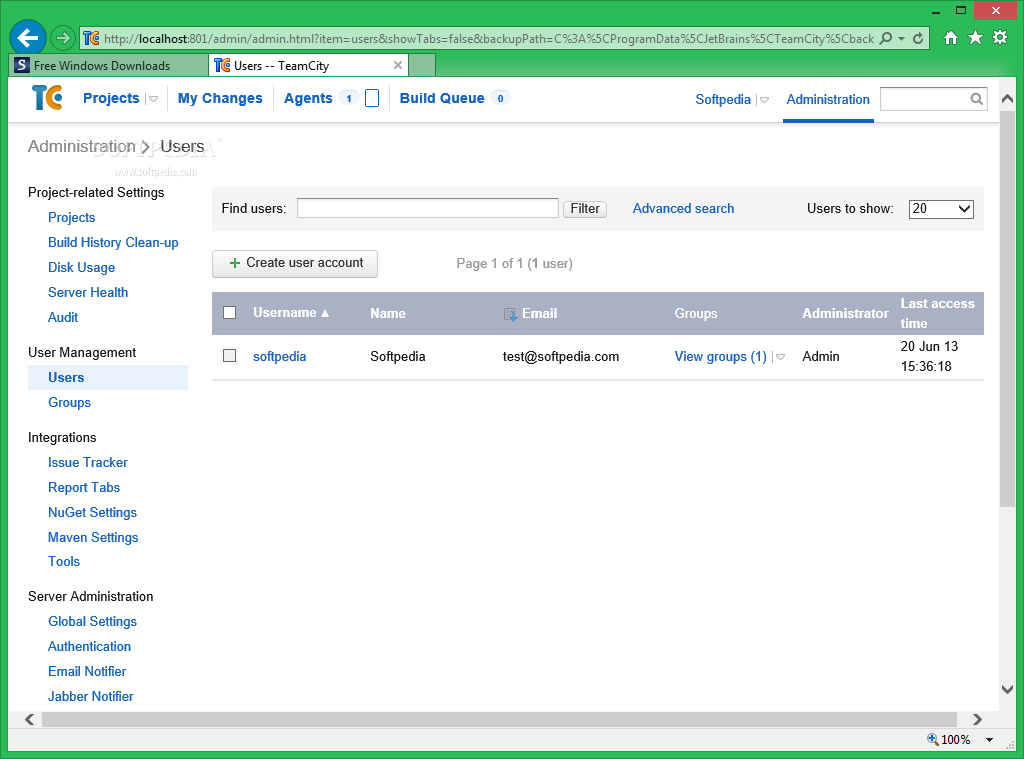Click in the Find users input field
Viewport: 1024px width, 759px height.
428,208
